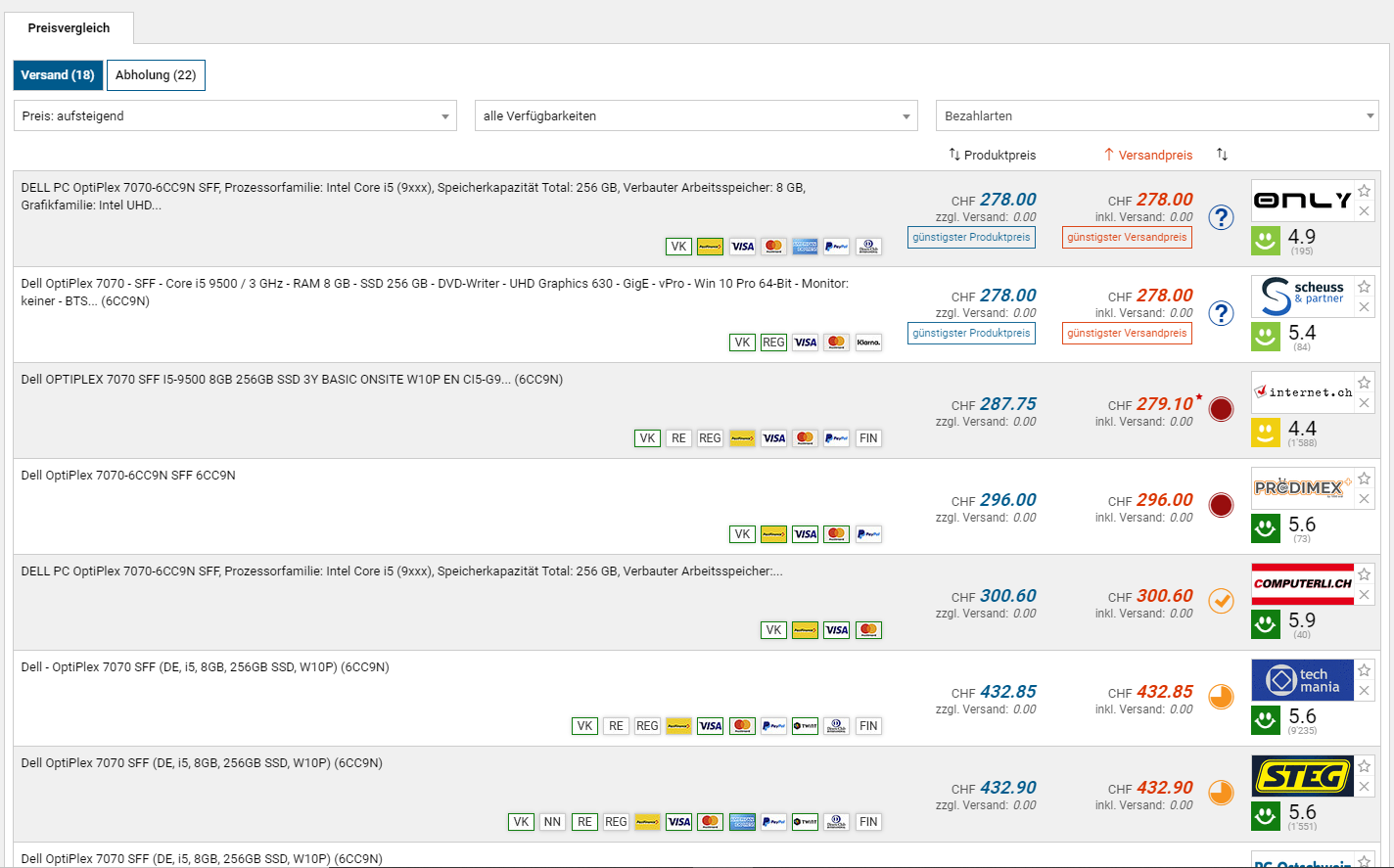Click the PayPal icon in the Prodimex row
Image resolution: width=1394 pixels, height=868 pixels.
[867, 534]
